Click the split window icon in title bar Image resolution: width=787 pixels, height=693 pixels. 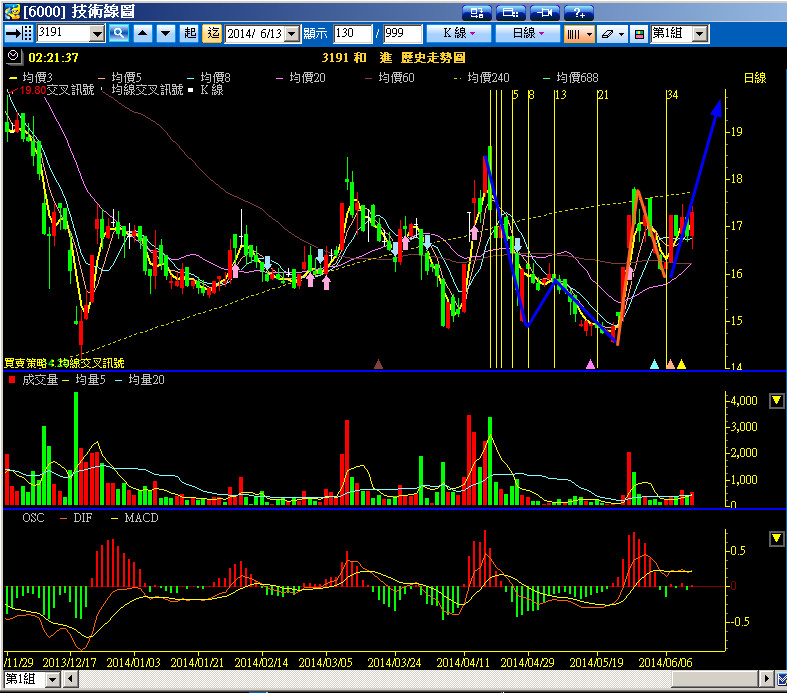click(510, 13)
